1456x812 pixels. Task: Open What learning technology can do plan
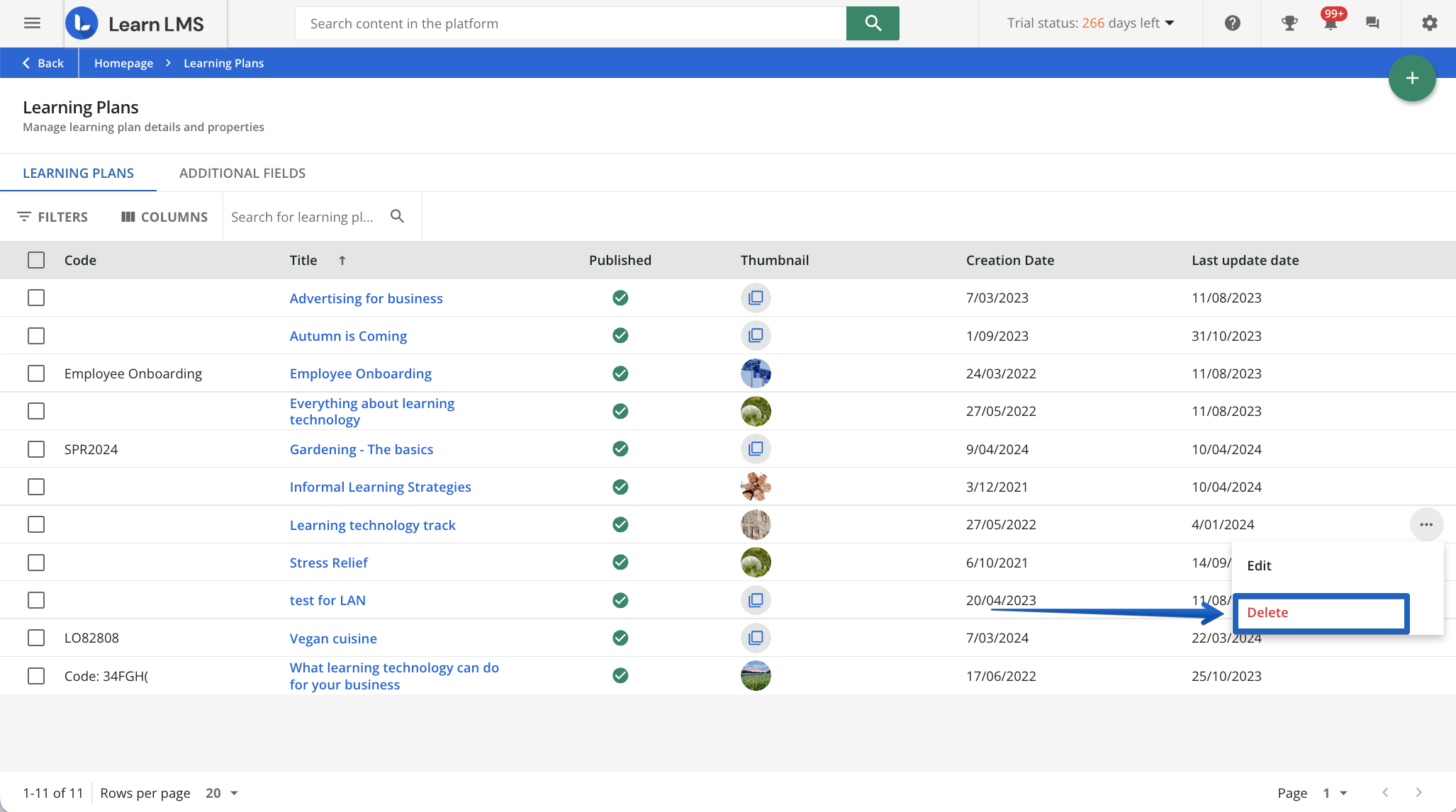tap(394, 676)
